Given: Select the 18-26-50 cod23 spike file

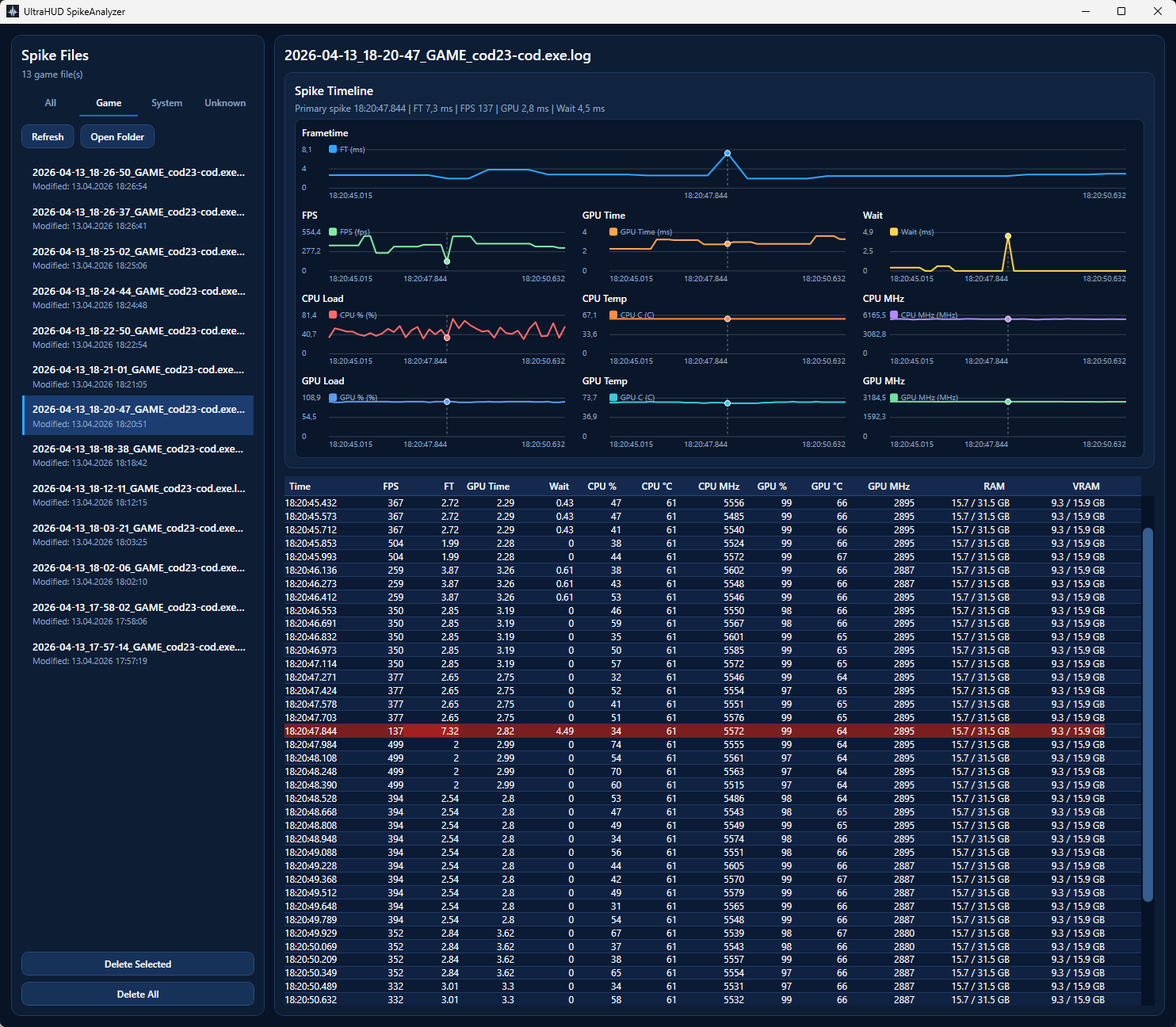Looking at the screenshot, I should (x=138, y=178).
